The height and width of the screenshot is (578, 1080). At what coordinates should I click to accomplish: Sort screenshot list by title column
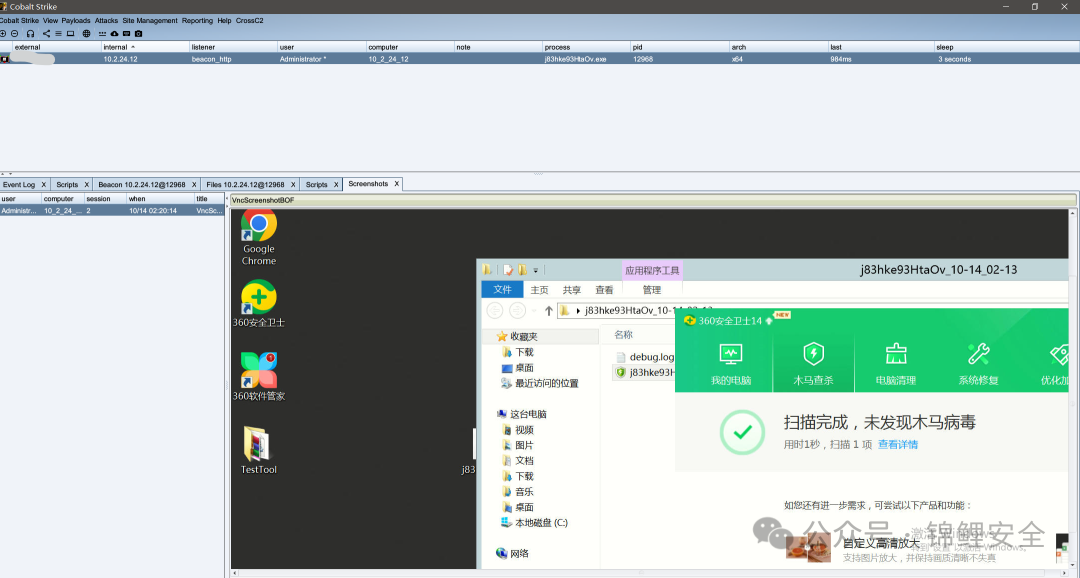point(209,198)
